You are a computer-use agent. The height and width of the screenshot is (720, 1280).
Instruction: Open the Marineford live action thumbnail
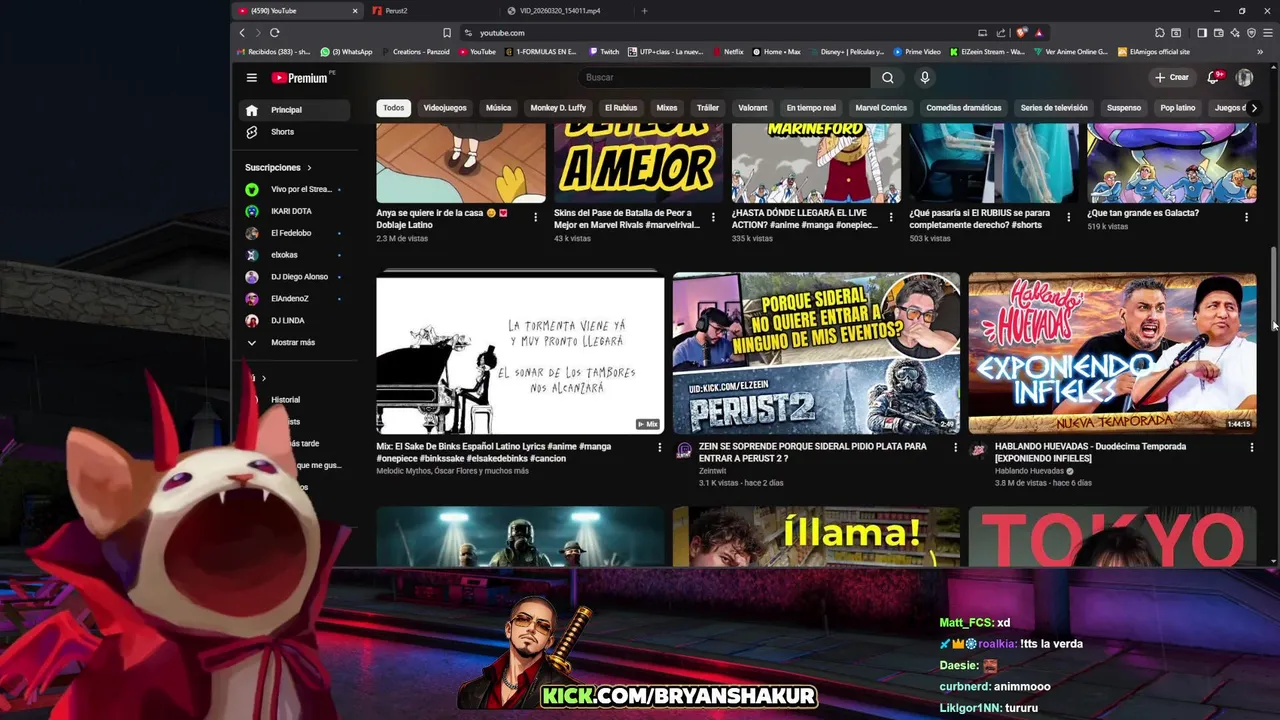click(816, 163)
